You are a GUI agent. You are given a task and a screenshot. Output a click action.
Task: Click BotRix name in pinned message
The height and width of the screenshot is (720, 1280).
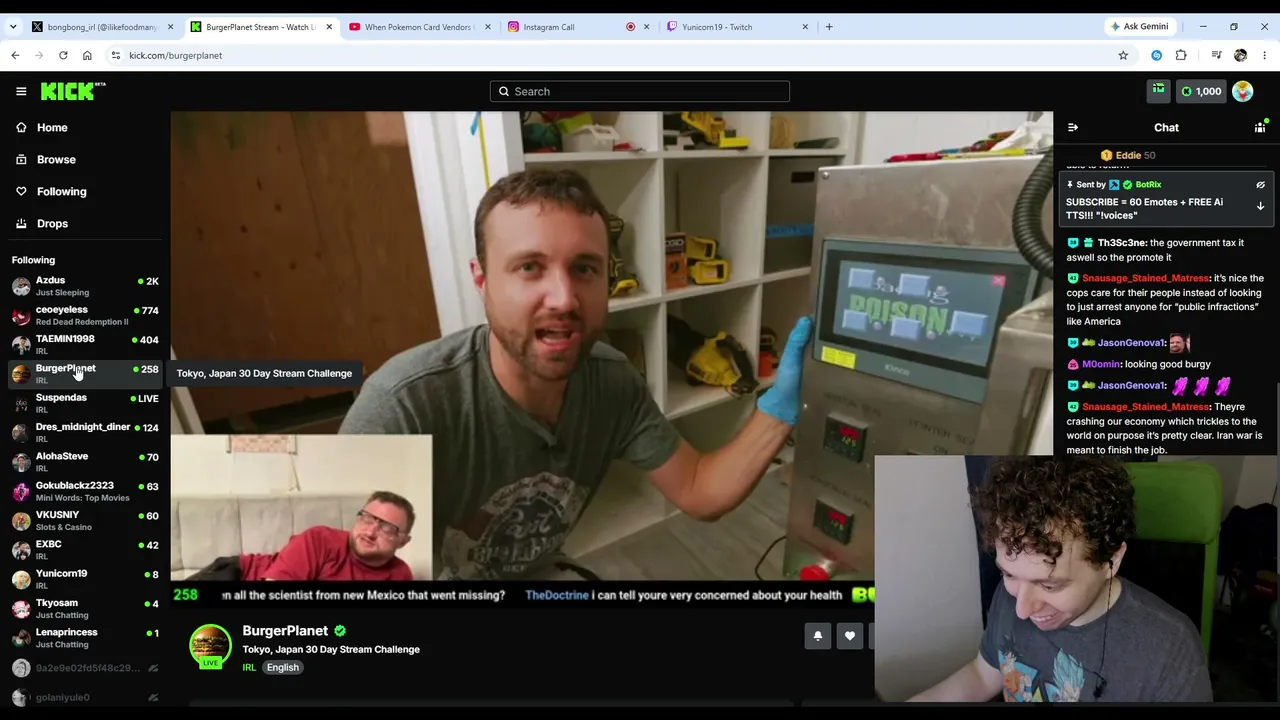(1148, 185)
